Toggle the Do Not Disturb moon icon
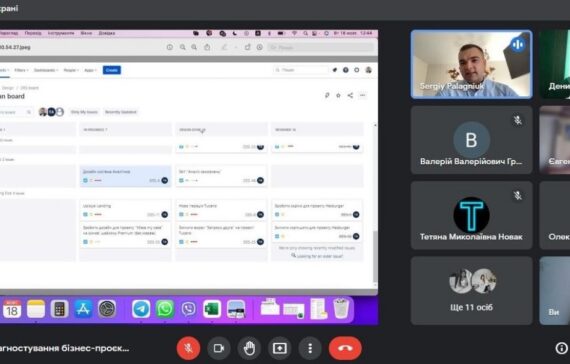The width and height of the screenshot is (570, 364). point(235,33)
